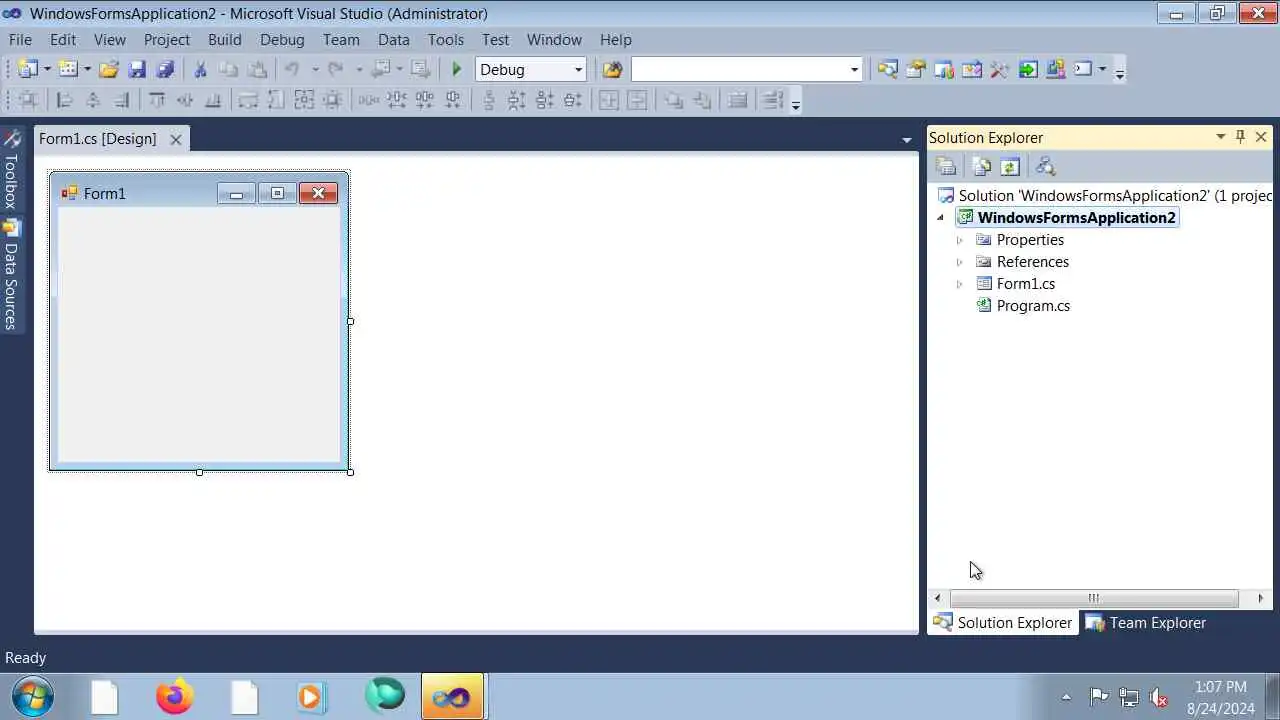This screenshot has height=720, width=1280.
Task: Click the Align Rights layout icon
Action: point(121,100)
